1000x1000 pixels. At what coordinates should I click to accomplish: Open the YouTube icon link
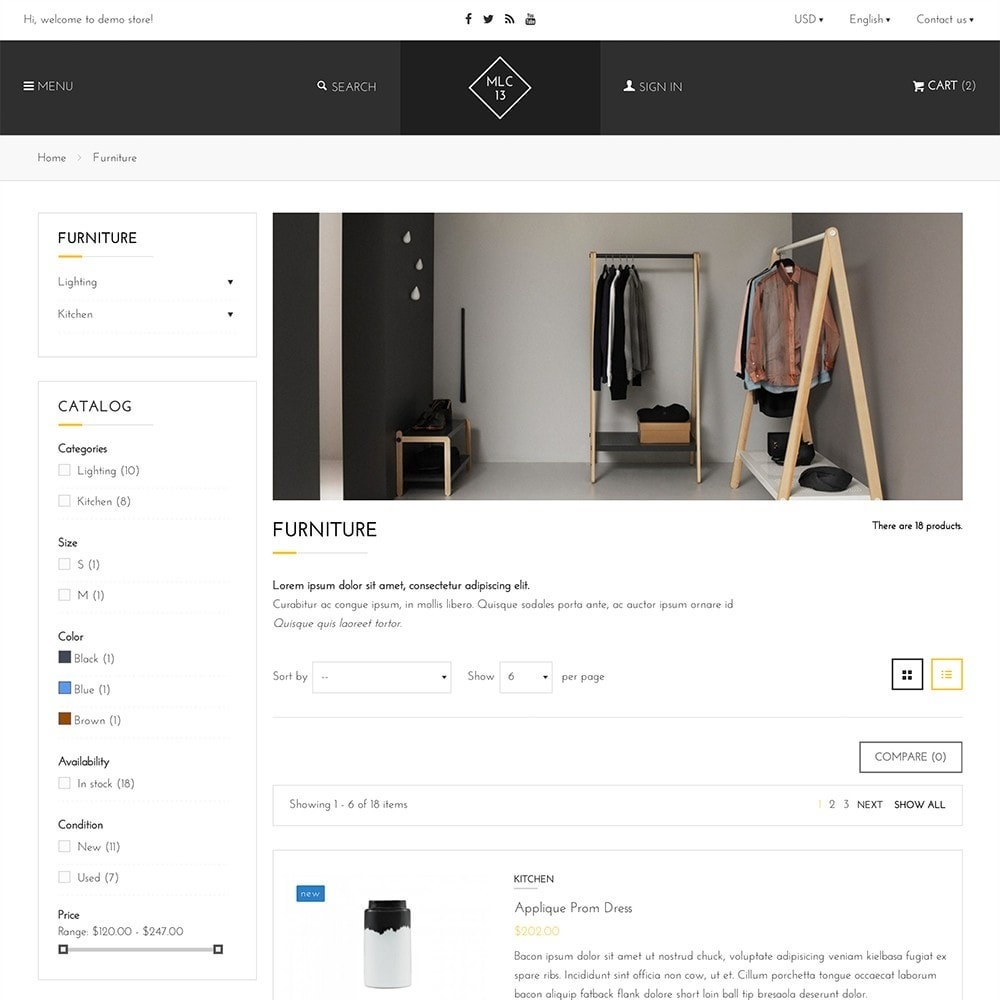[530, 19]
